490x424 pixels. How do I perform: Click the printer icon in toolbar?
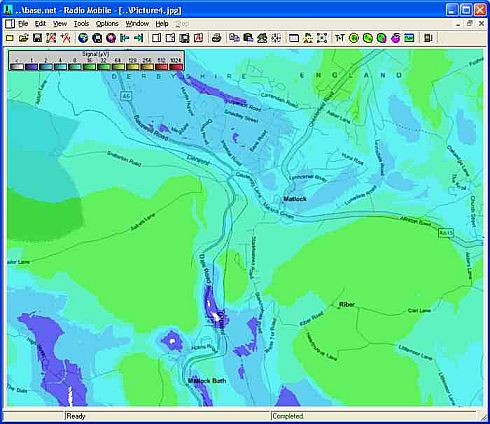coord(217,38)
